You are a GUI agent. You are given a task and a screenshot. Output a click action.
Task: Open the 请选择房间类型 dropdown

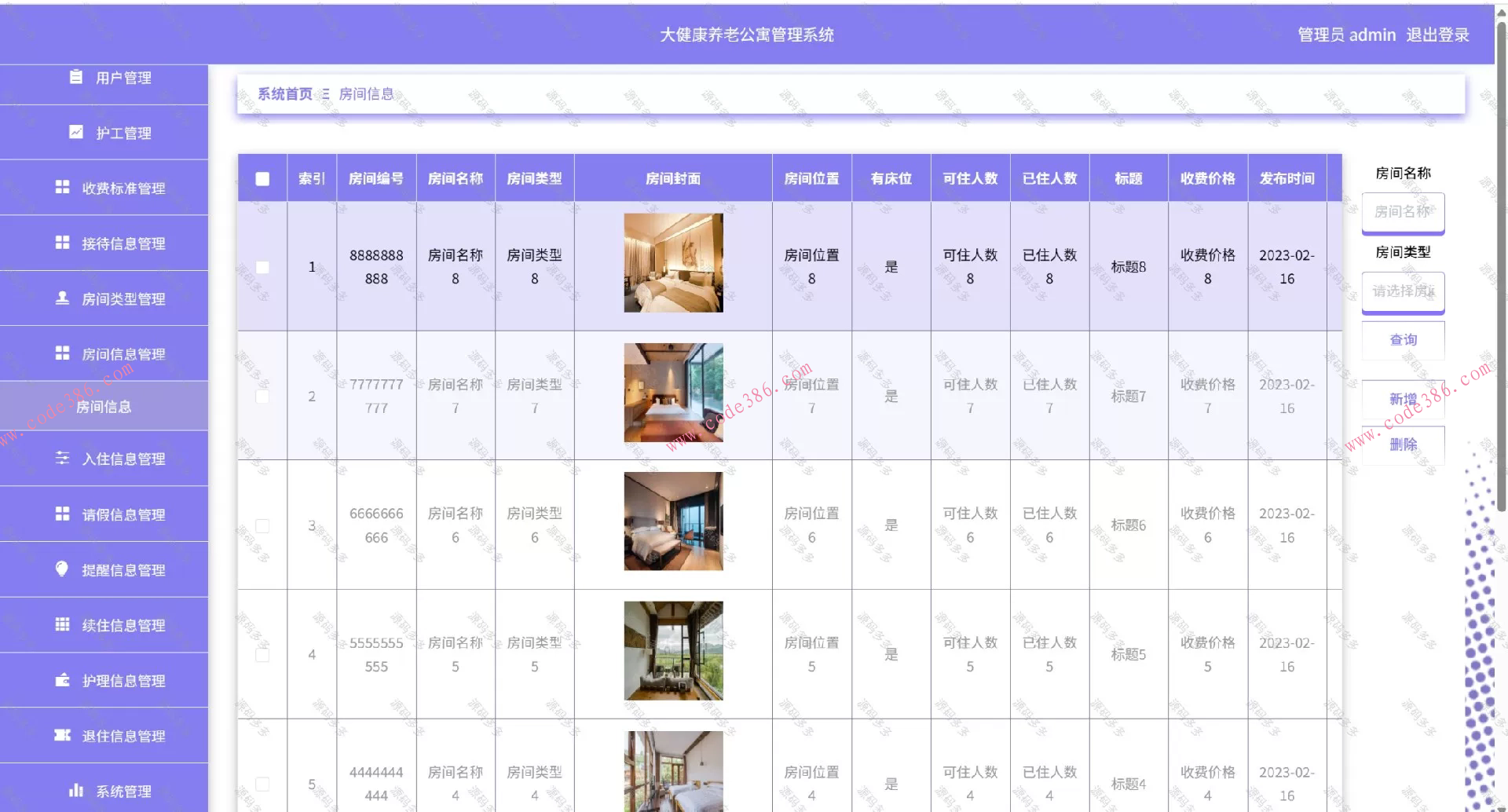coord(1403,291)
